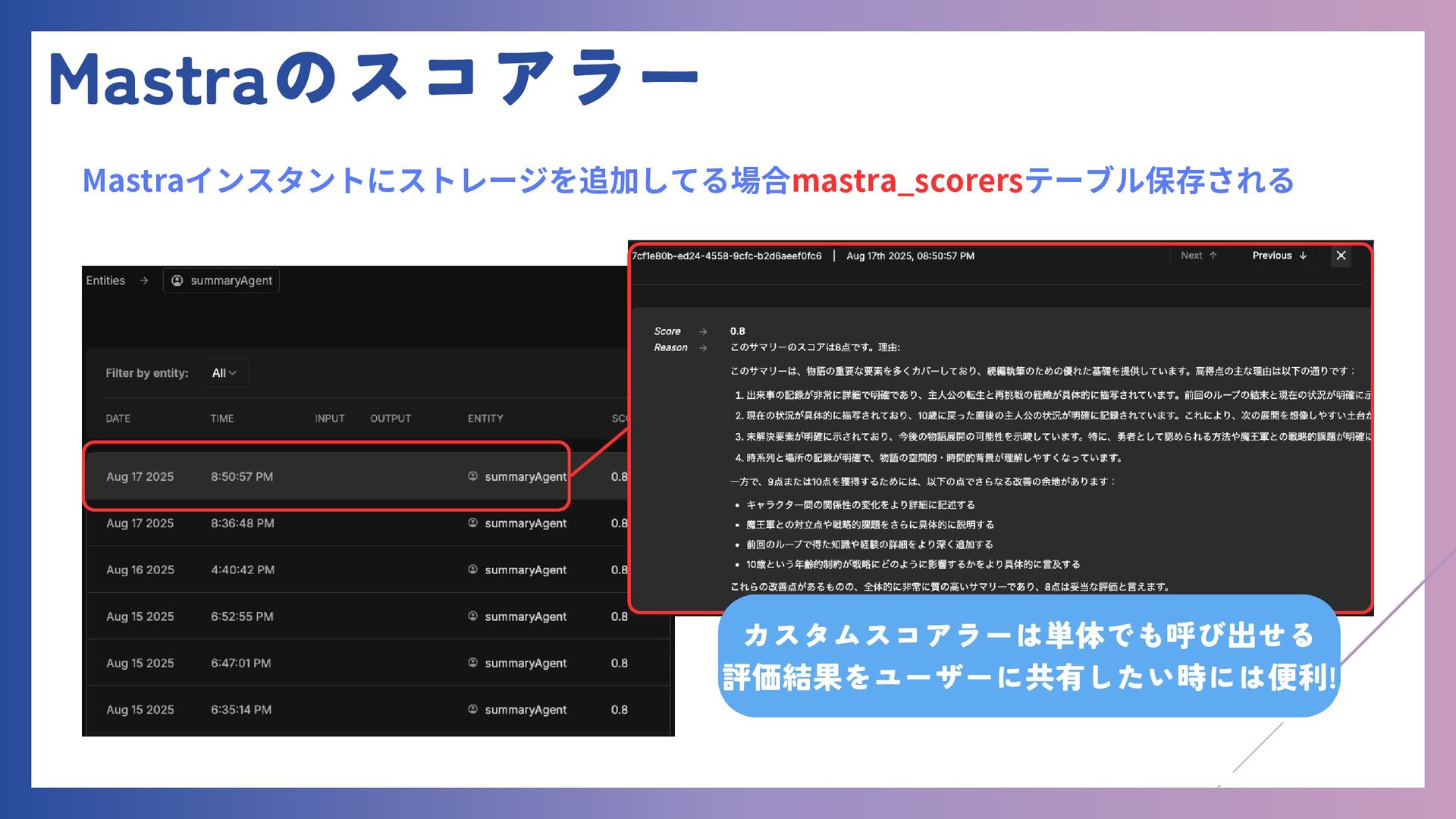
Task: Click the agent icon in the 6:47:01 PM row
Action: (472, 662)
